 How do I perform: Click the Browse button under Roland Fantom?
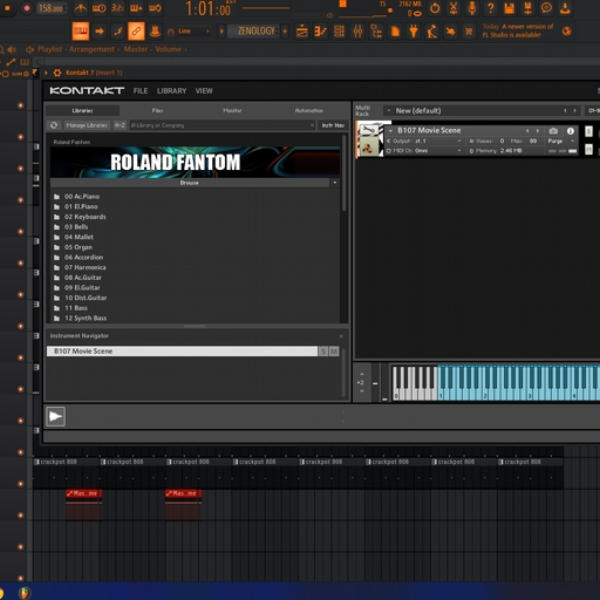click(x=189, y=183)
